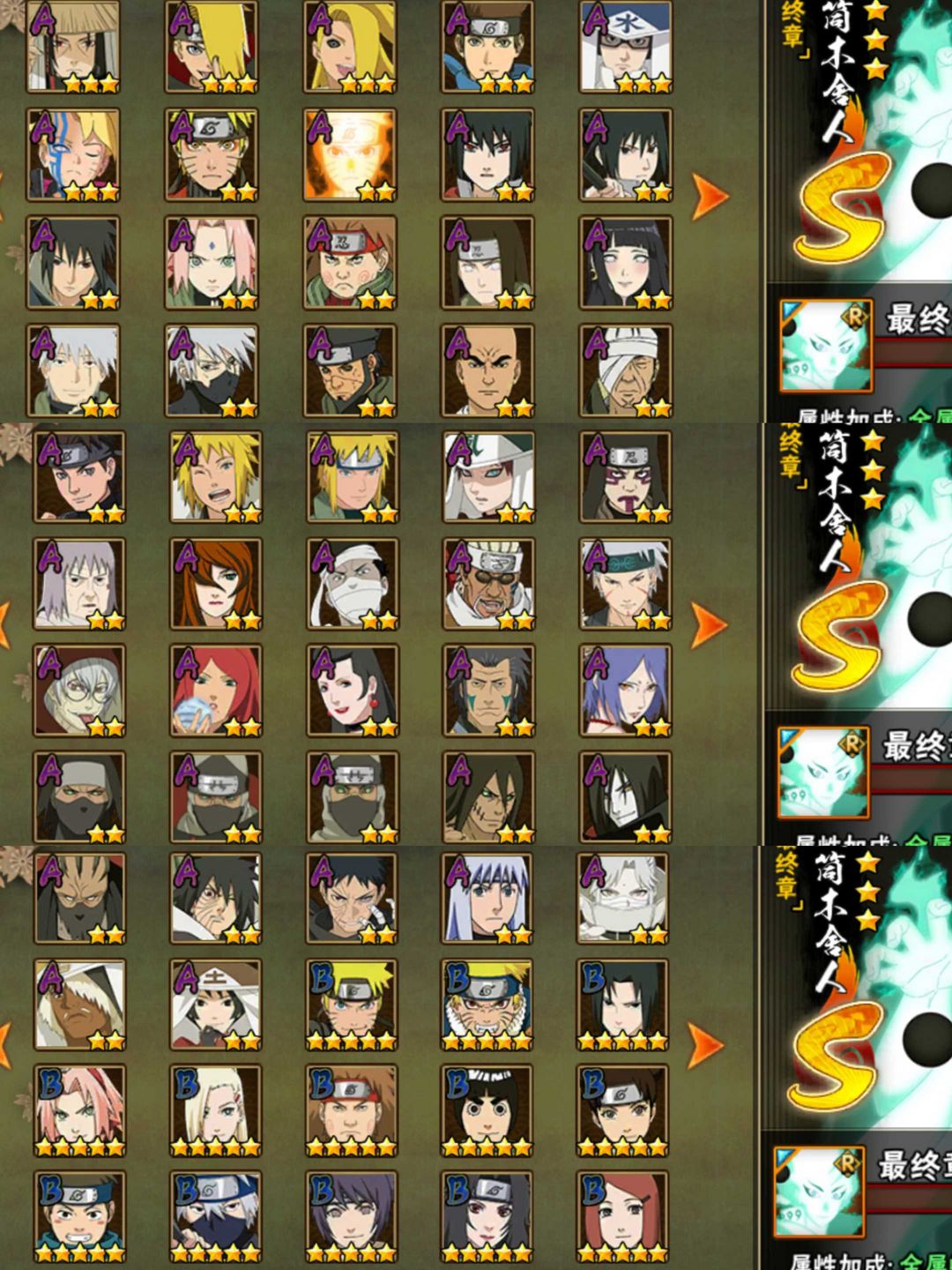Screen dimensions: 952x1270
Task: Click the orange next-page arrow beside Killer Bee's row
Action: point(709,624)
